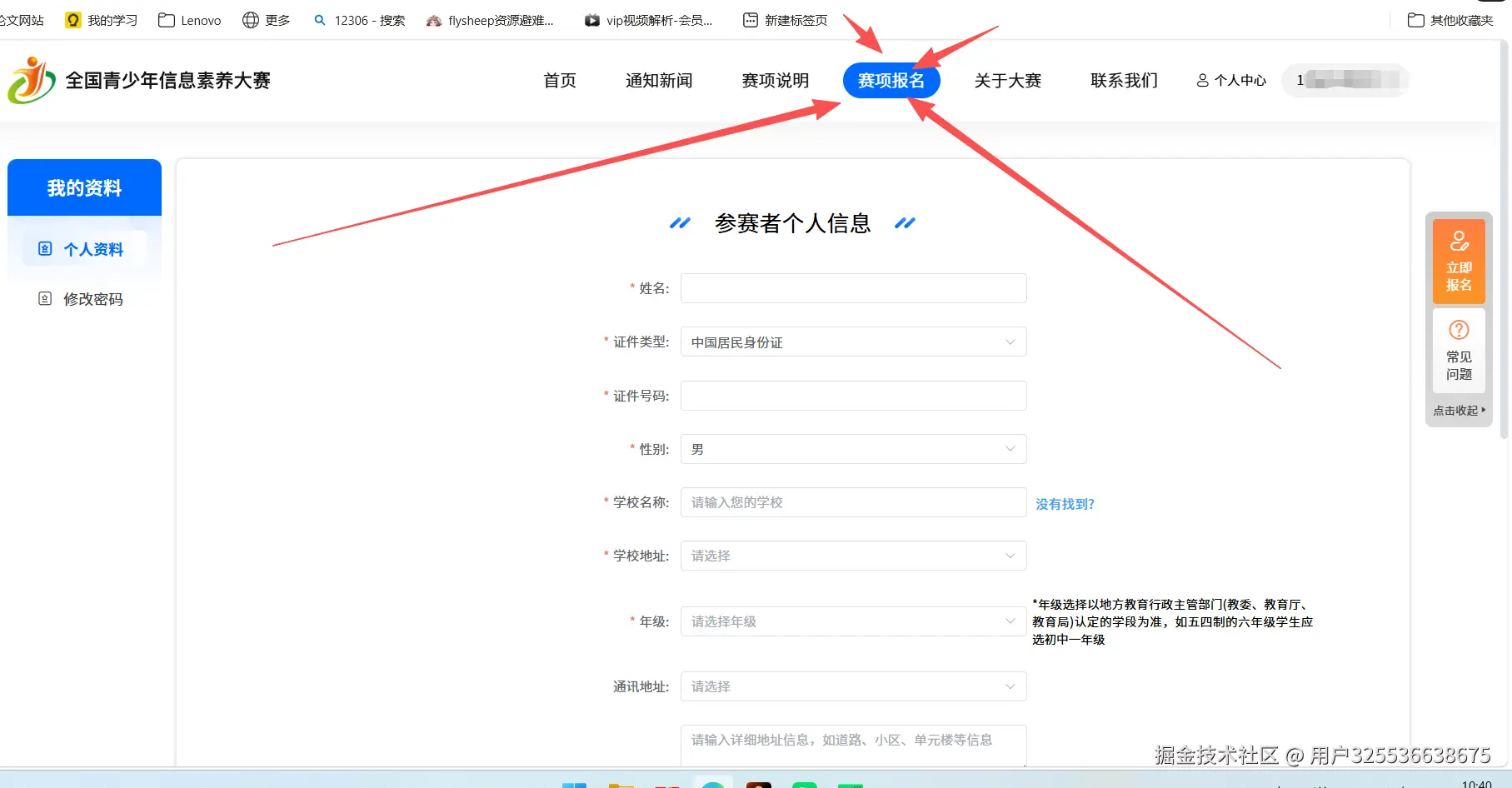The height and width of the screenshot is (788, 1512).
Task: Click the orange 立即报名 button
Action: [1459, 262]
